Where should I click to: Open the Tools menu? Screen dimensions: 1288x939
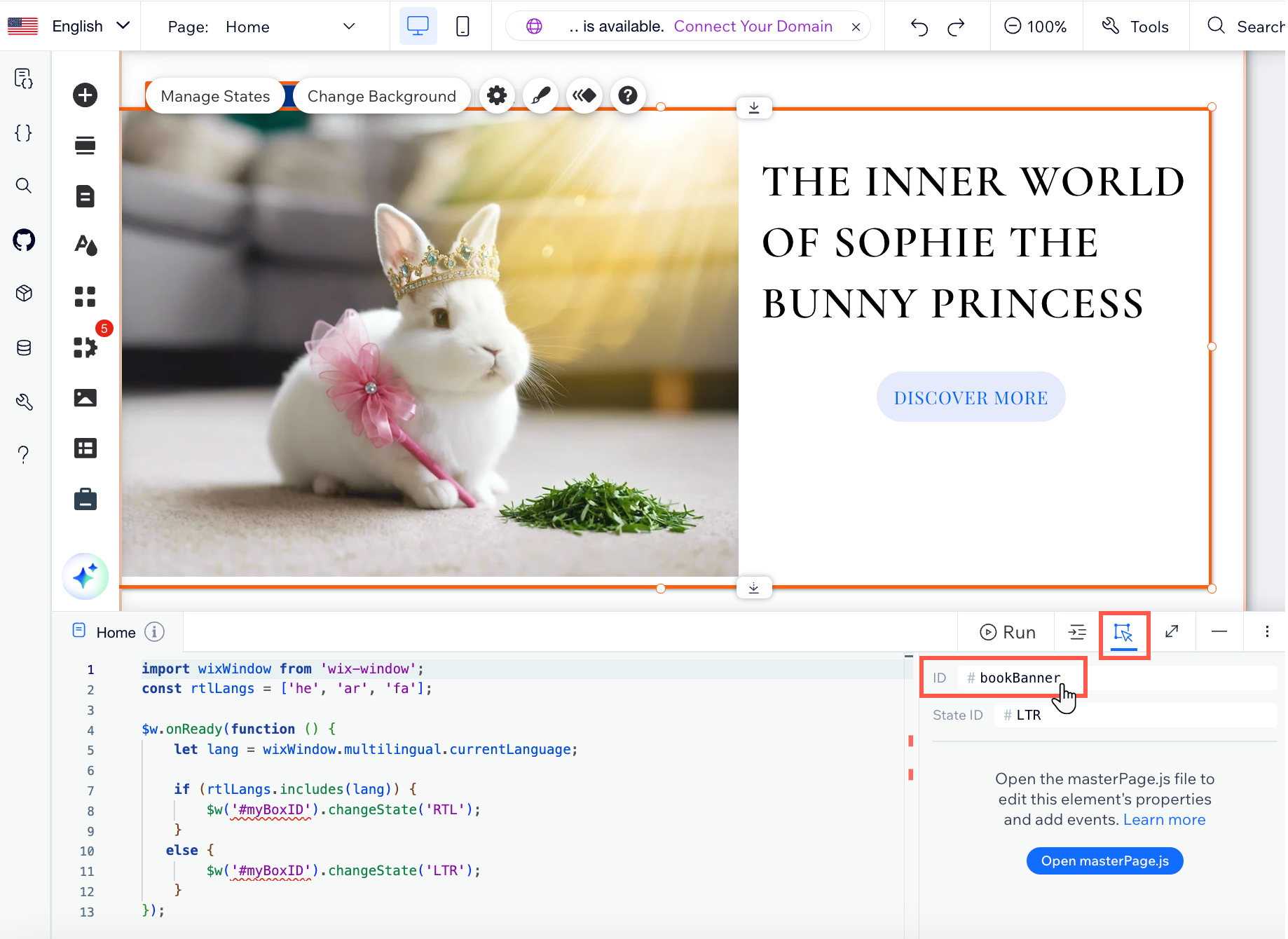[1135, 27]
